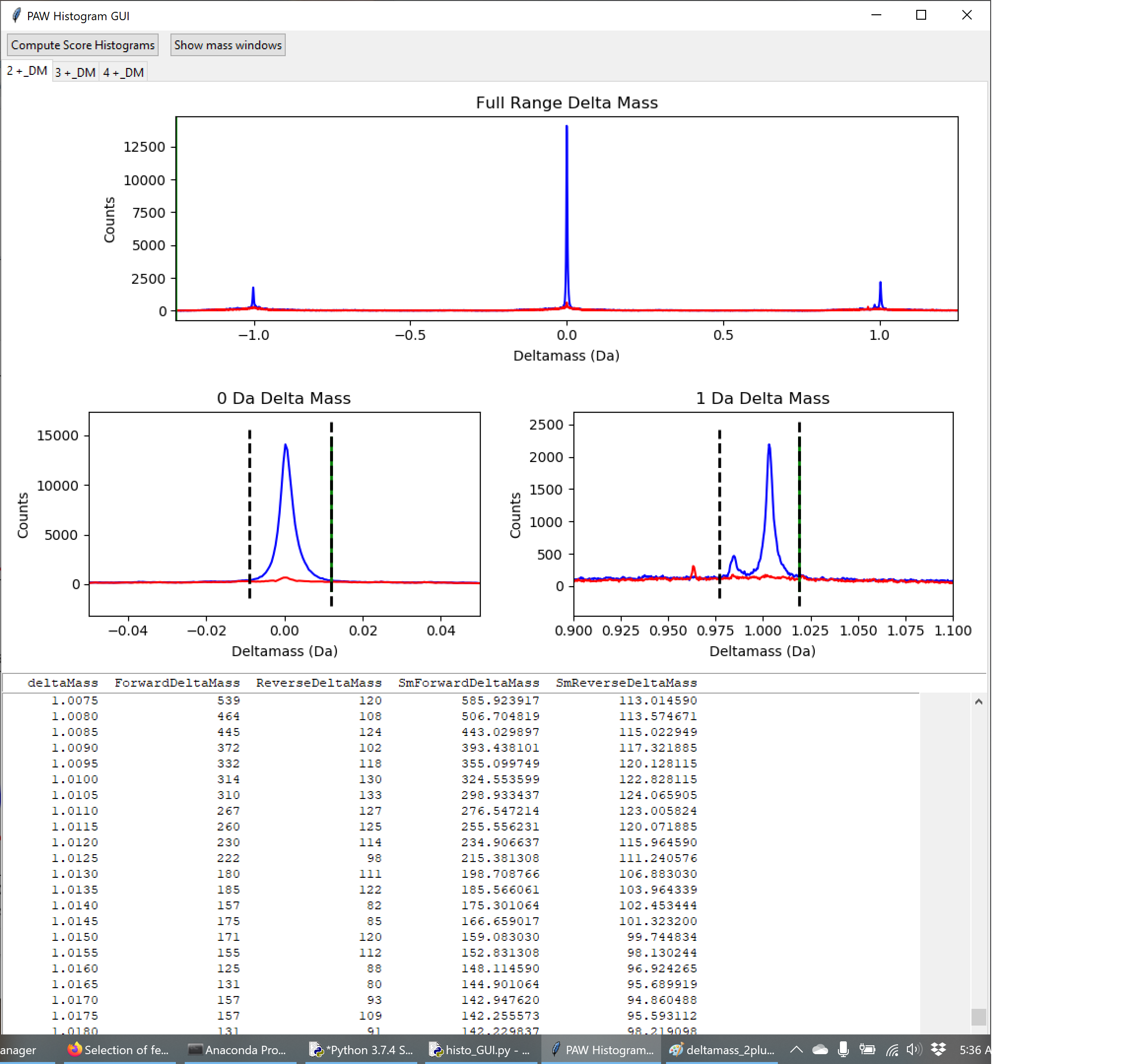Click the Show mass windows button
The height and width of the screenshot is (1064, 1135).
[228, 45]
